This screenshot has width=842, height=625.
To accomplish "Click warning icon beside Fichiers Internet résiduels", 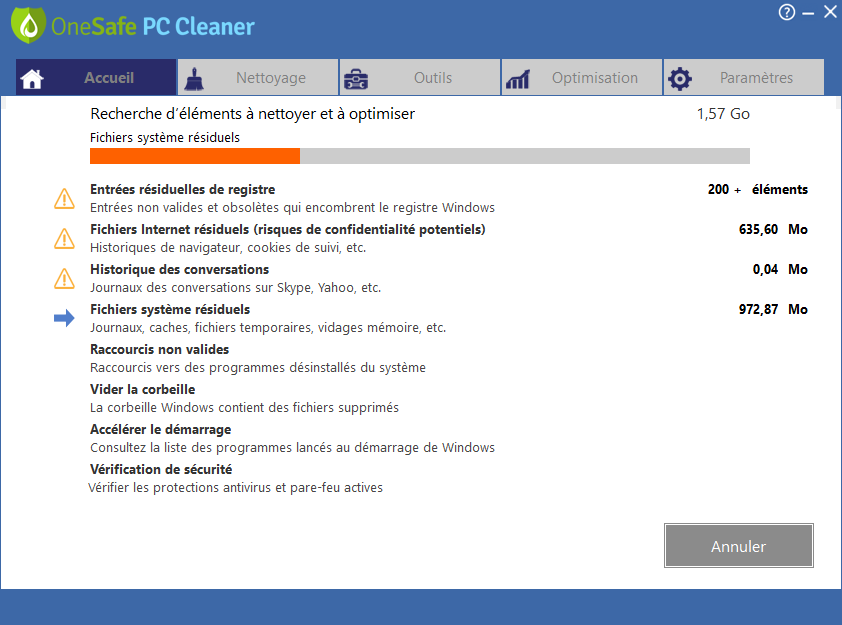I will click(x=64, y=238).
